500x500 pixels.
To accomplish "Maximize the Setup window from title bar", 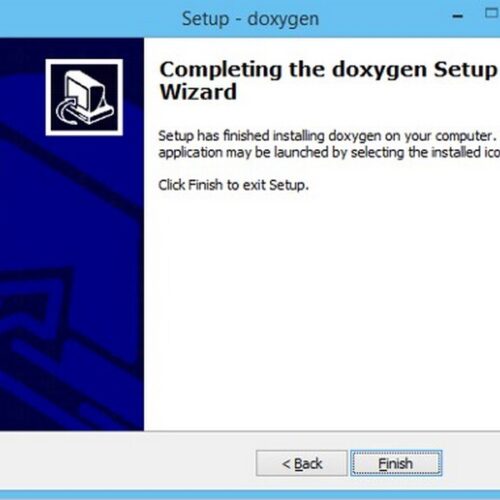I will coord(491,13).
